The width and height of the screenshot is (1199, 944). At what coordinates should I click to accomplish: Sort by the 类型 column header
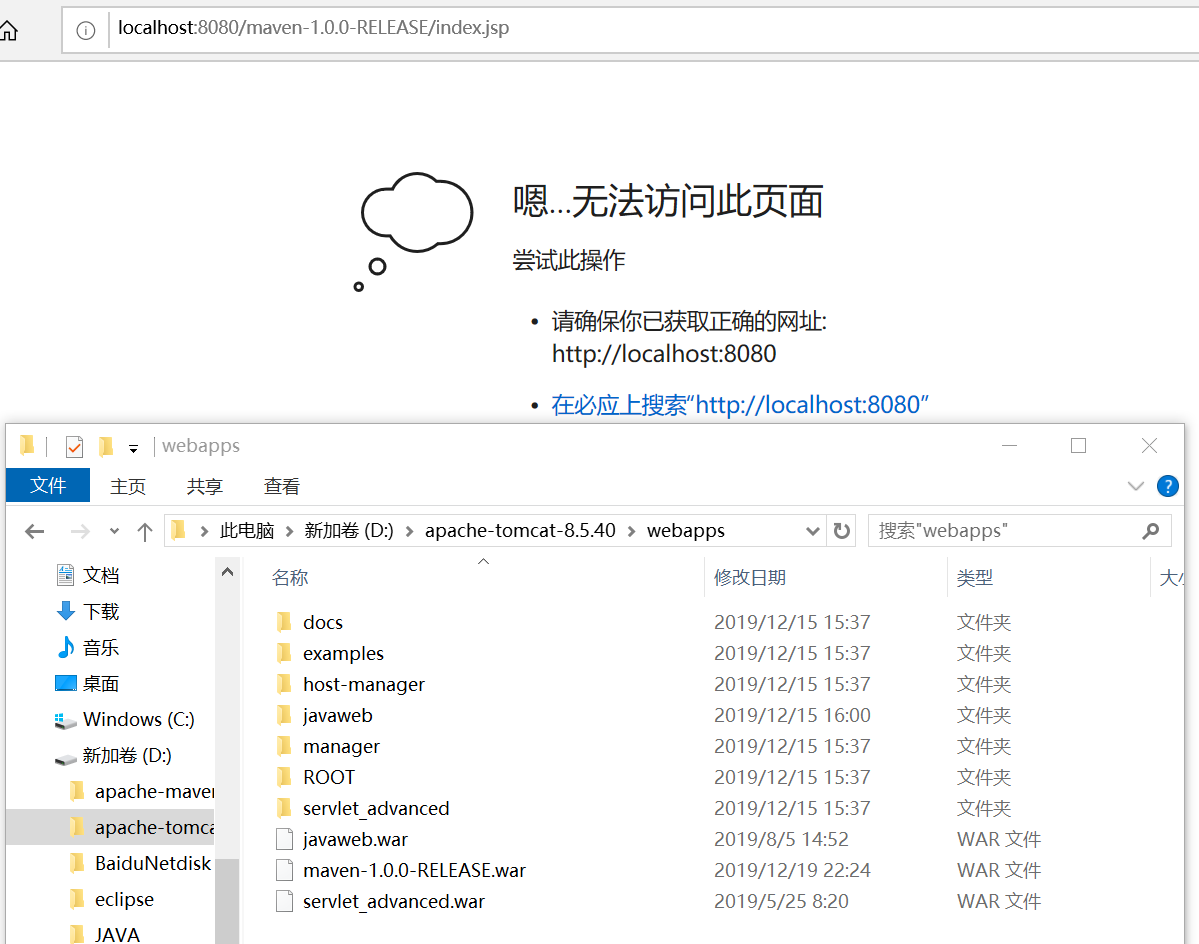tap(975, 578)
